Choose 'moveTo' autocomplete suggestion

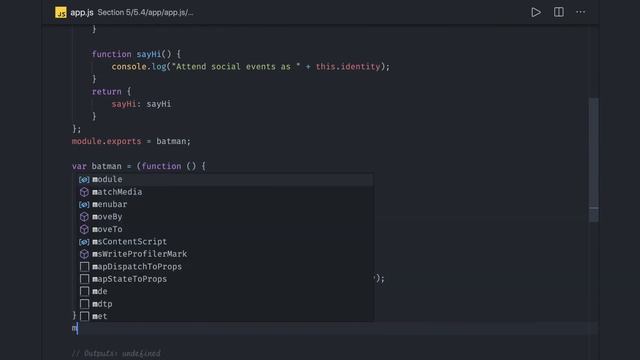point(225,229)
